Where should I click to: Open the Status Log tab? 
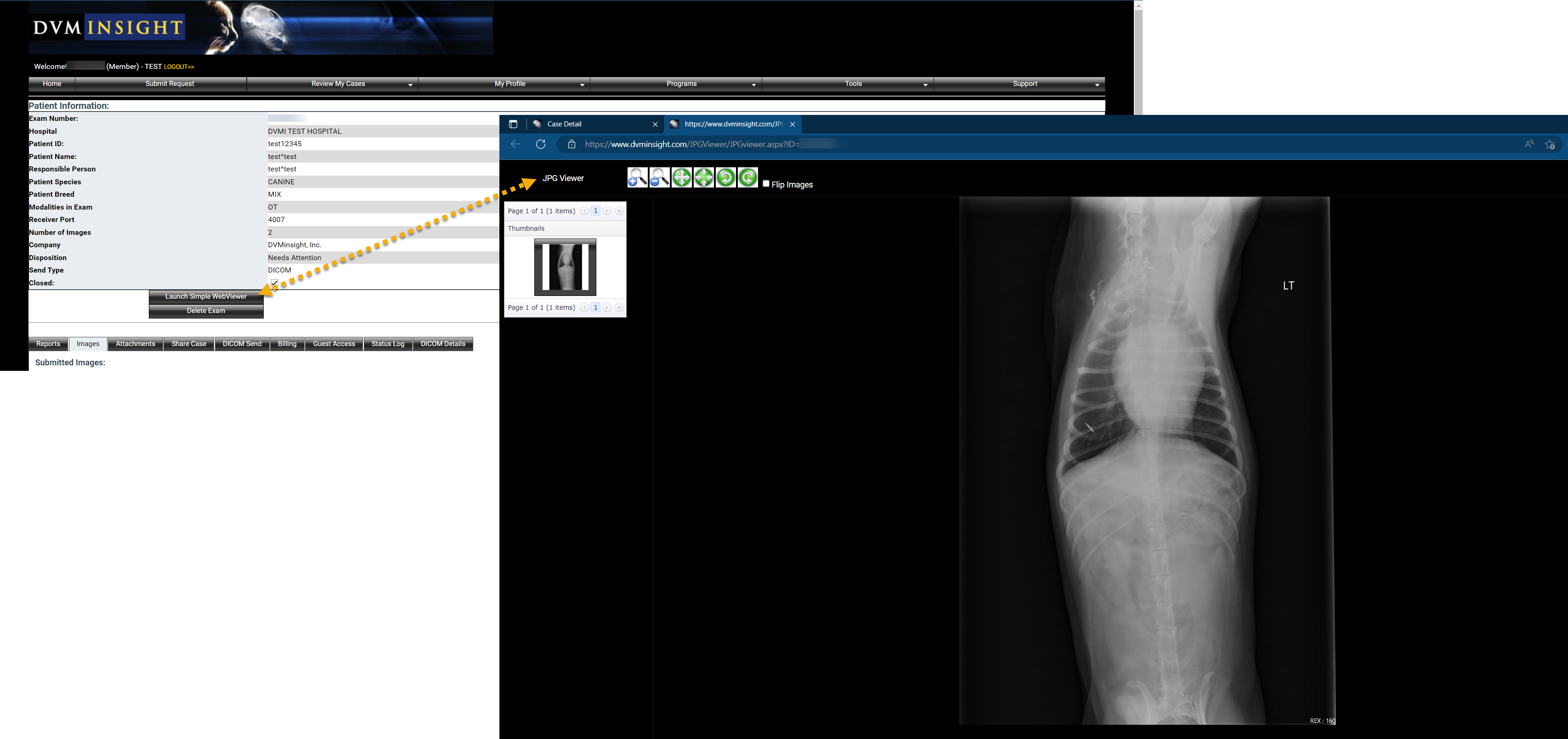[x=388, y=344]
